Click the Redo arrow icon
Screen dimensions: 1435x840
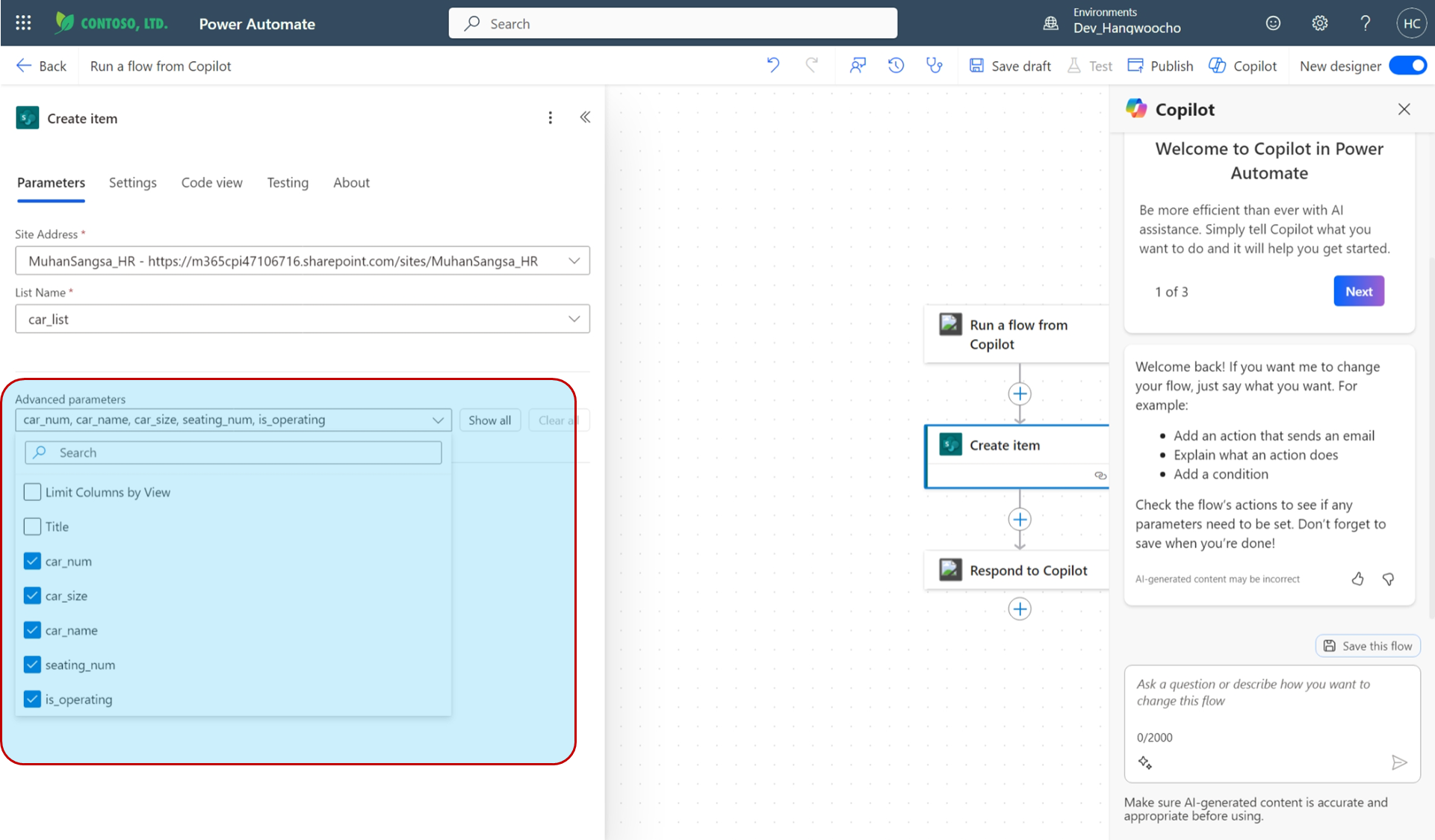point(812,65)
